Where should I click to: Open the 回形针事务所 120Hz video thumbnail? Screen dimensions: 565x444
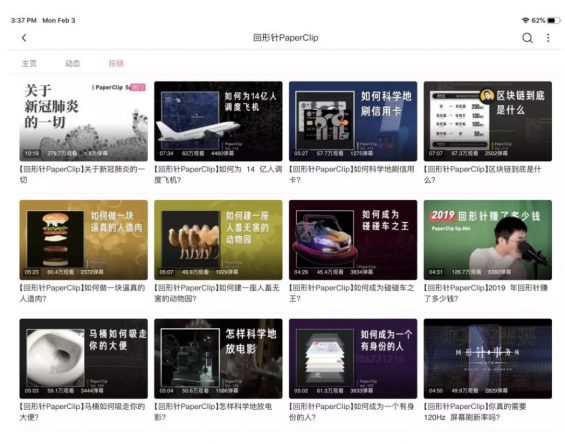(488, 359)
